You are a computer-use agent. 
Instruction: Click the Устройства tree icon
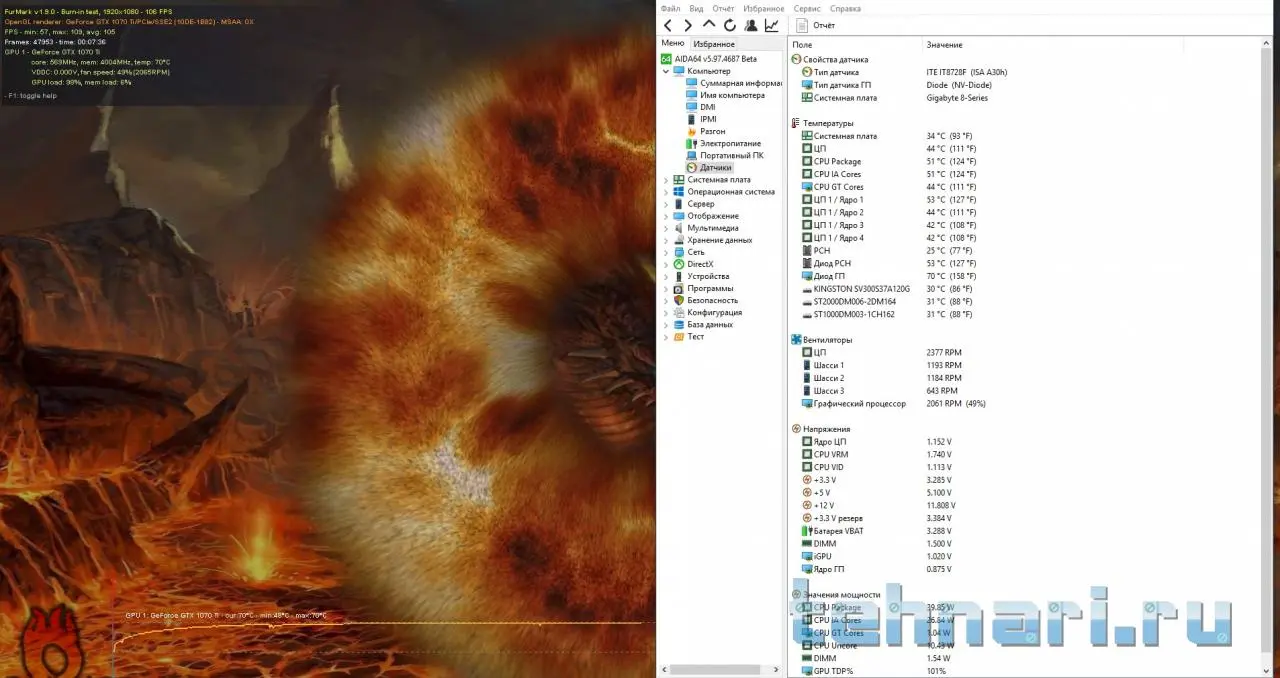coord(679,276)
